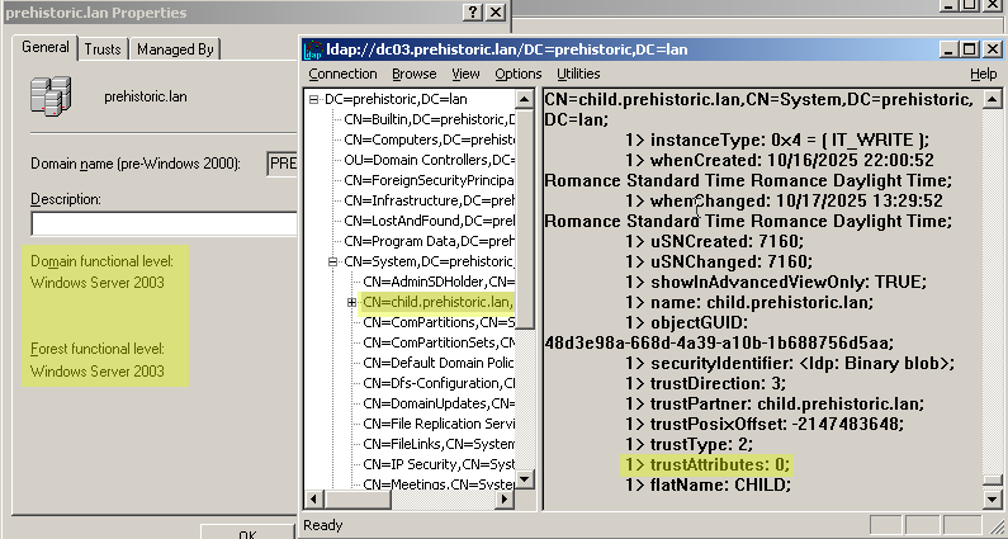Click the pre-Windows 2000 domain name field

[282, 163]
